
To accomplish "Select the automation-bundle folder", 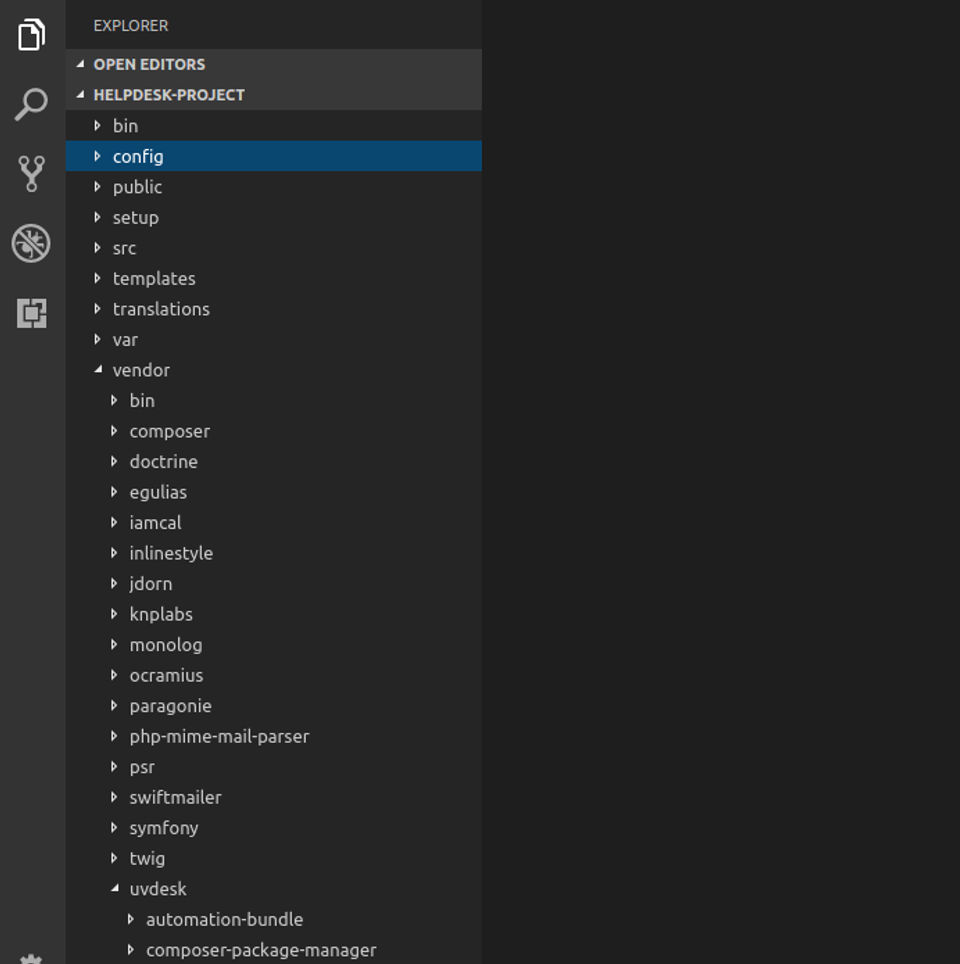I will point(224,920).
